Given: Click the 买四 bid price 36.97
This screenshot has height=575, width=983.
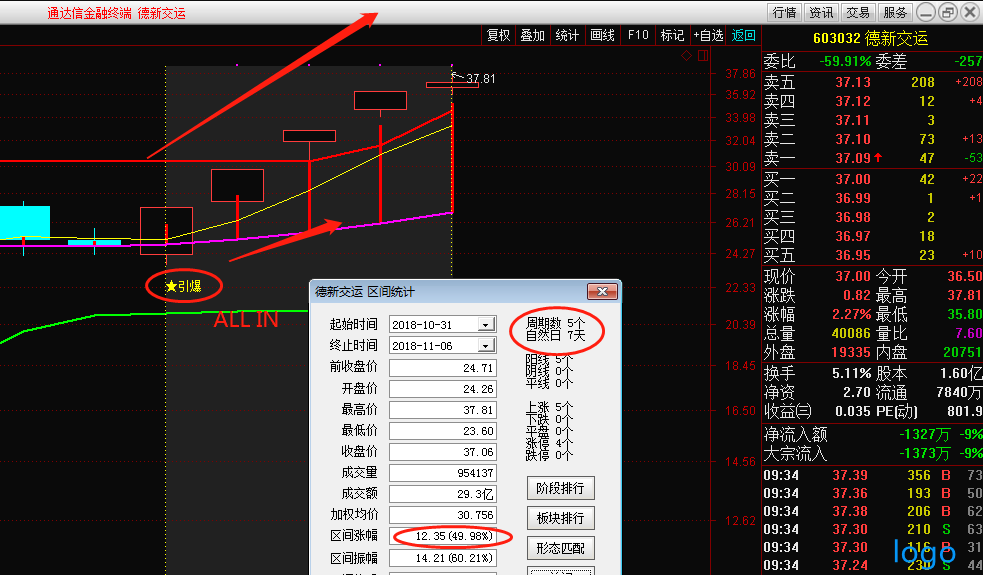Looking at the screenshot, I should click(853, 236).
